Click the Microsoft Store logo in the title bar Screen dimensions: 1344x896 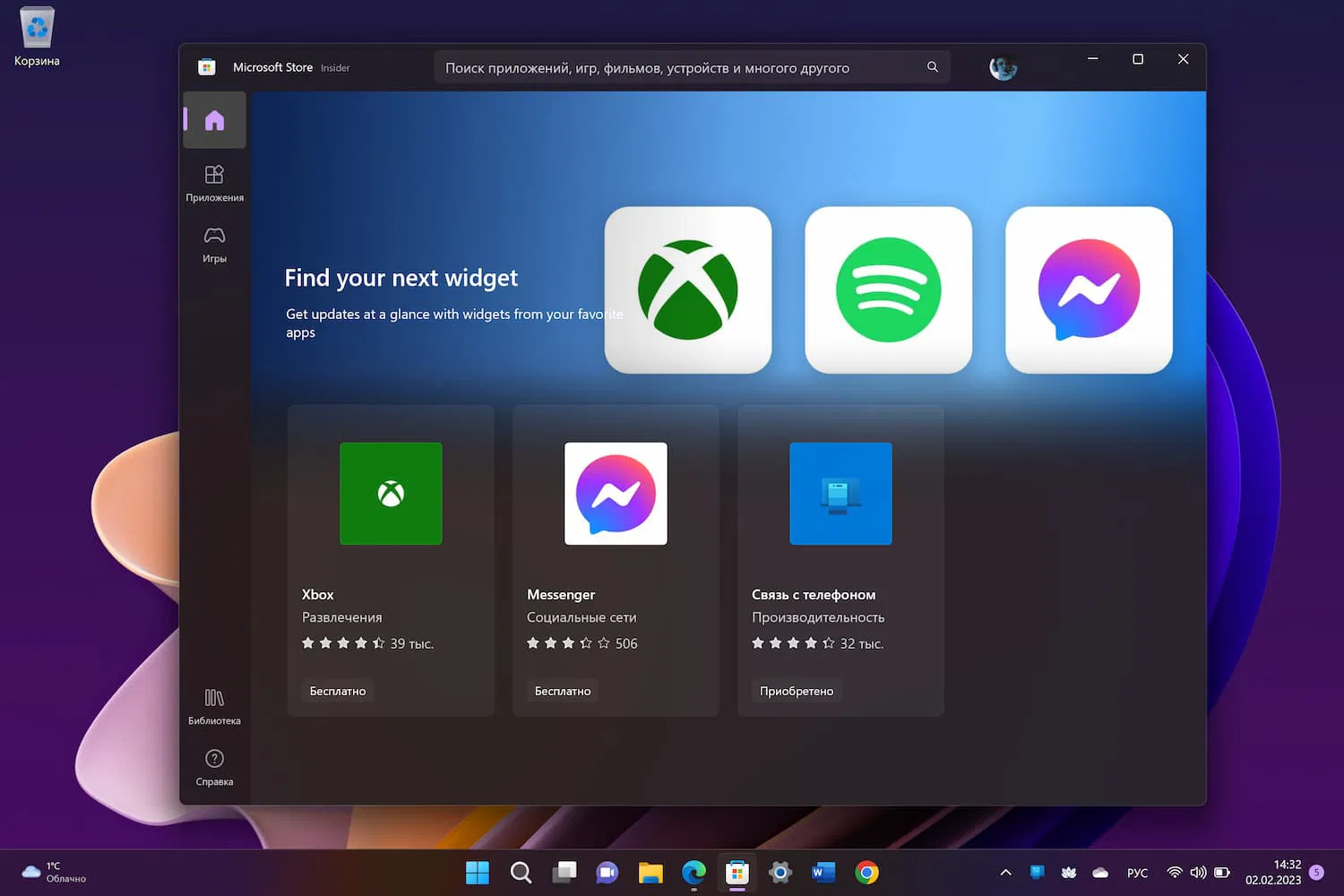pos(207,67)
